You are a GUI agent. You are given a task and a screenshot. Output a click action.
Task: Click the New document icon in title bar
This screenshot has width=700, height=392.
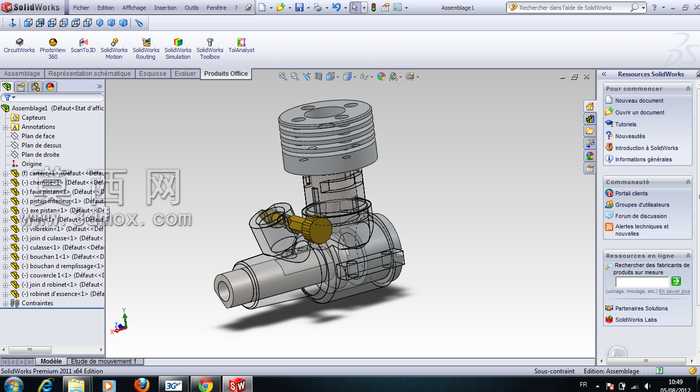coord(262,8)
